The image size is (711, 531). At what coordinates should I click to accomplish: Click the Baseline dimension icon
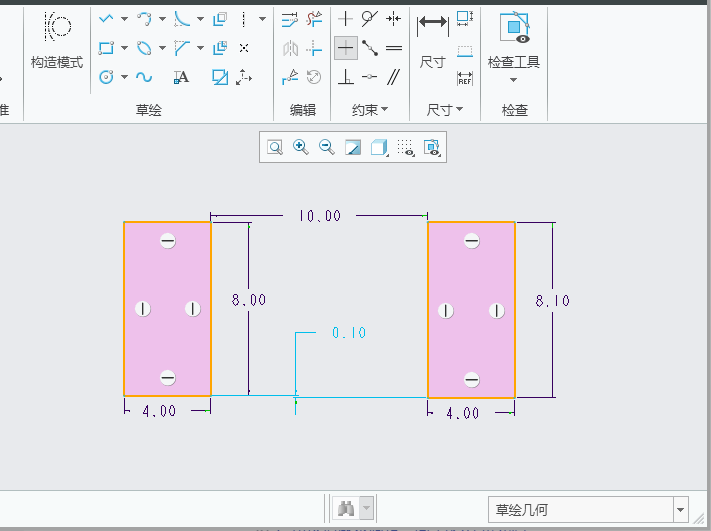pos(465,51)
